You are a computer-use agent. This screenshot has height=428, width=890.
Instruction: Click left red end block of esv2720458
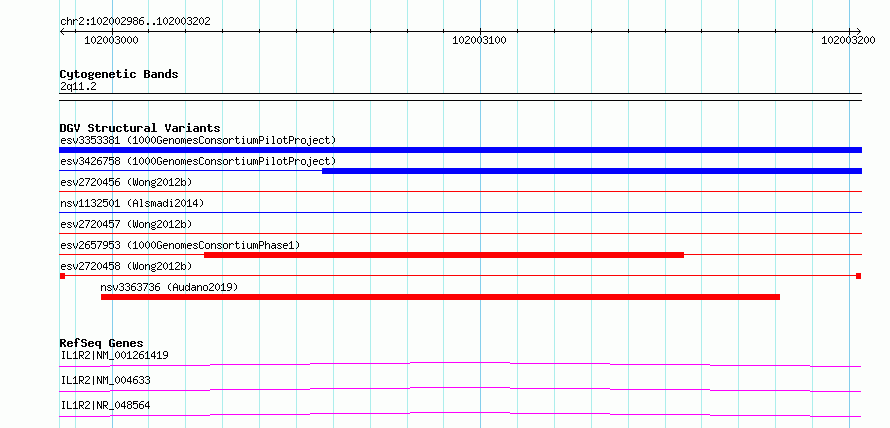62,276
